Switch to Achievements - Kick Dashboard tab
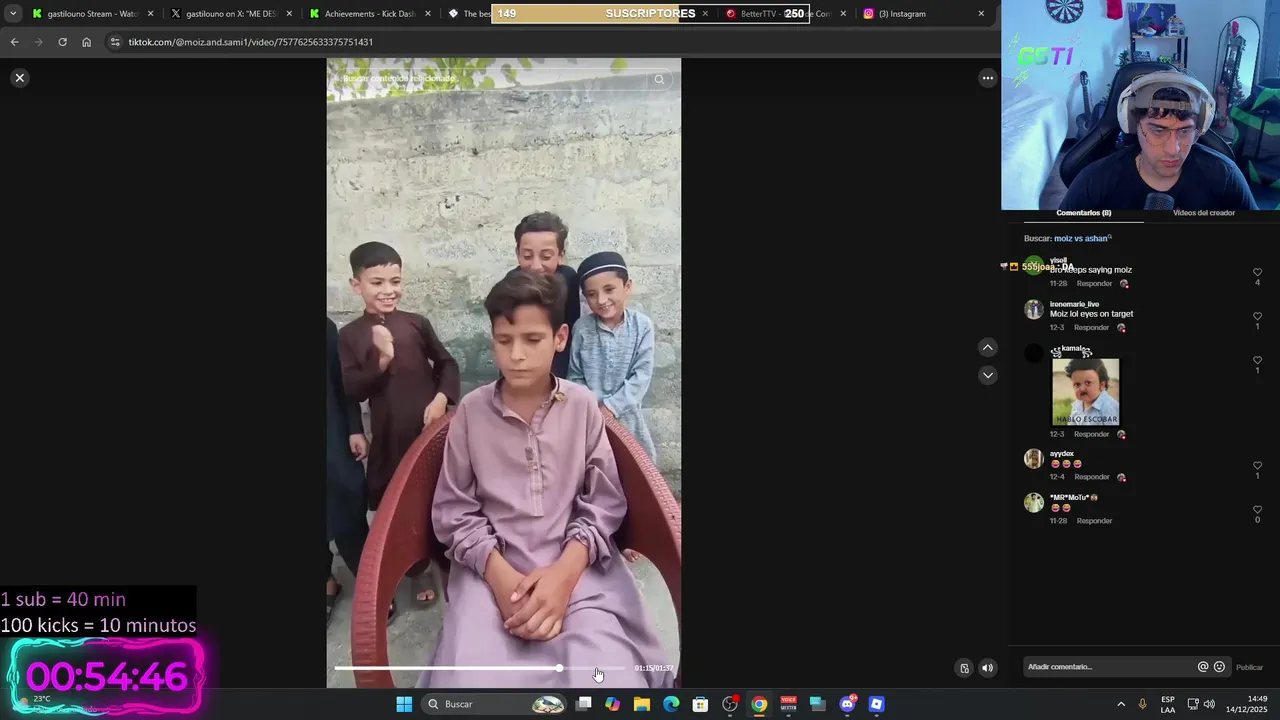This screenshot has height=720, width=1280. [368, 14]
